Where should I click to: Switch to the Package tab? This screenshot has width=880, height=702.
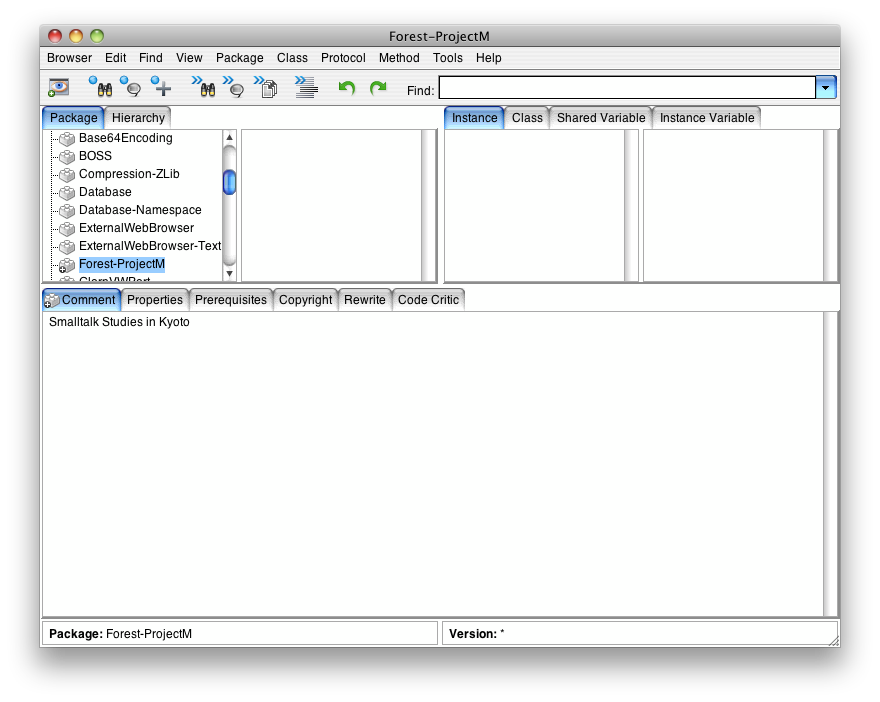coord(74,118)
